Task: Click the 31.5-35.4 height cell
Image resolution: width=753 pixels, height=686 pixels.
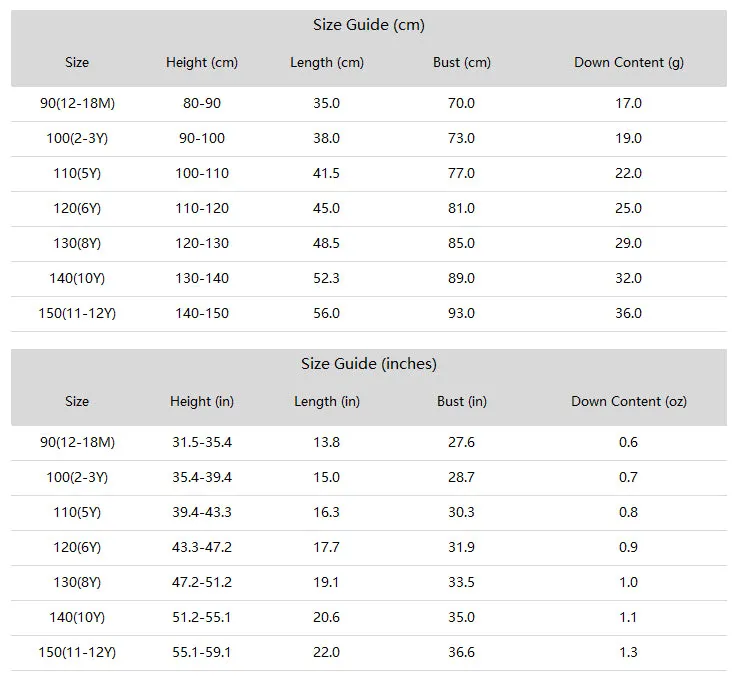Action: [202, 442]
